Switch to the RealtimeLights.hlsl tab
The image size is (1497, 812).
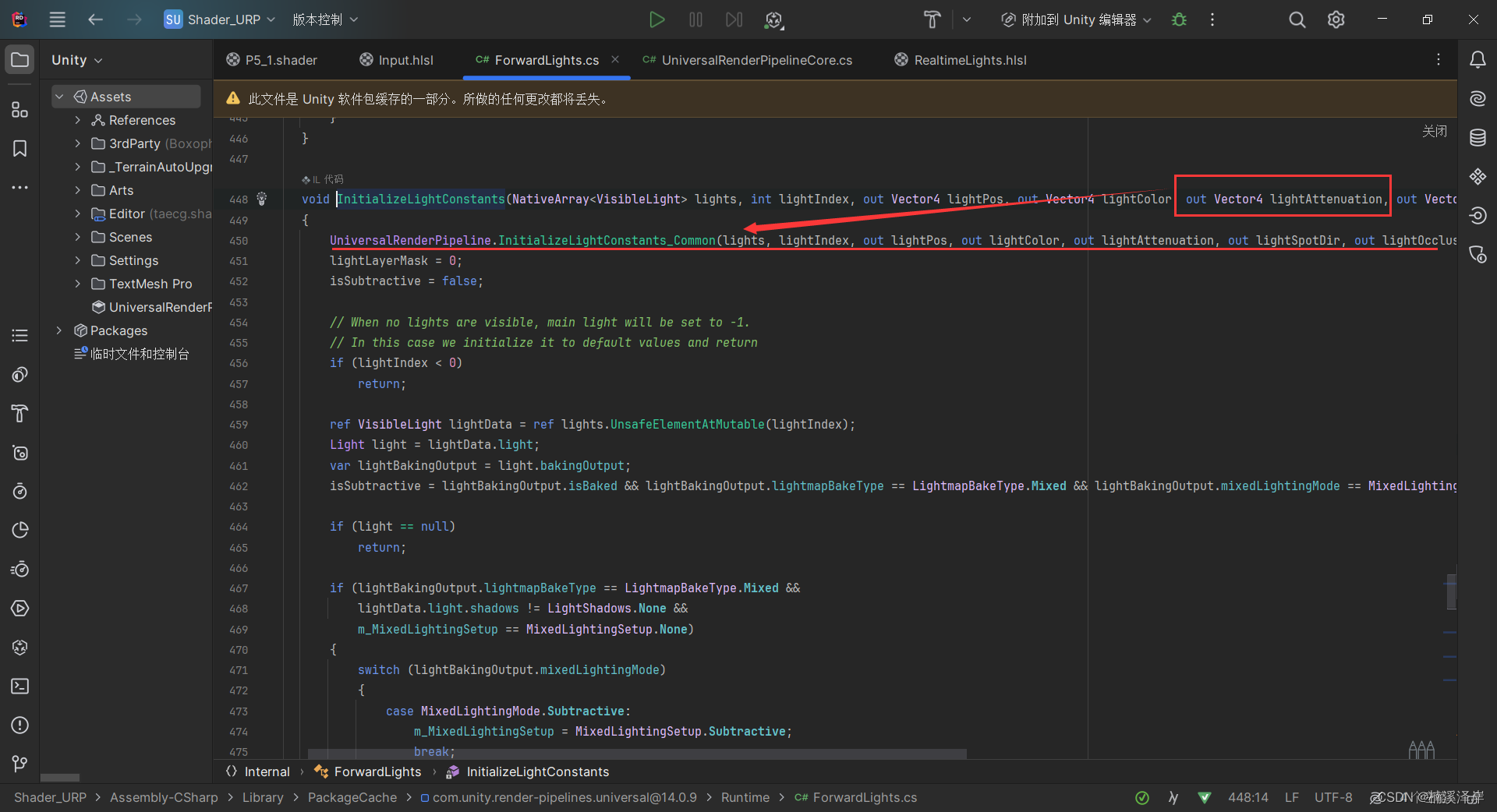click(961, 60)
